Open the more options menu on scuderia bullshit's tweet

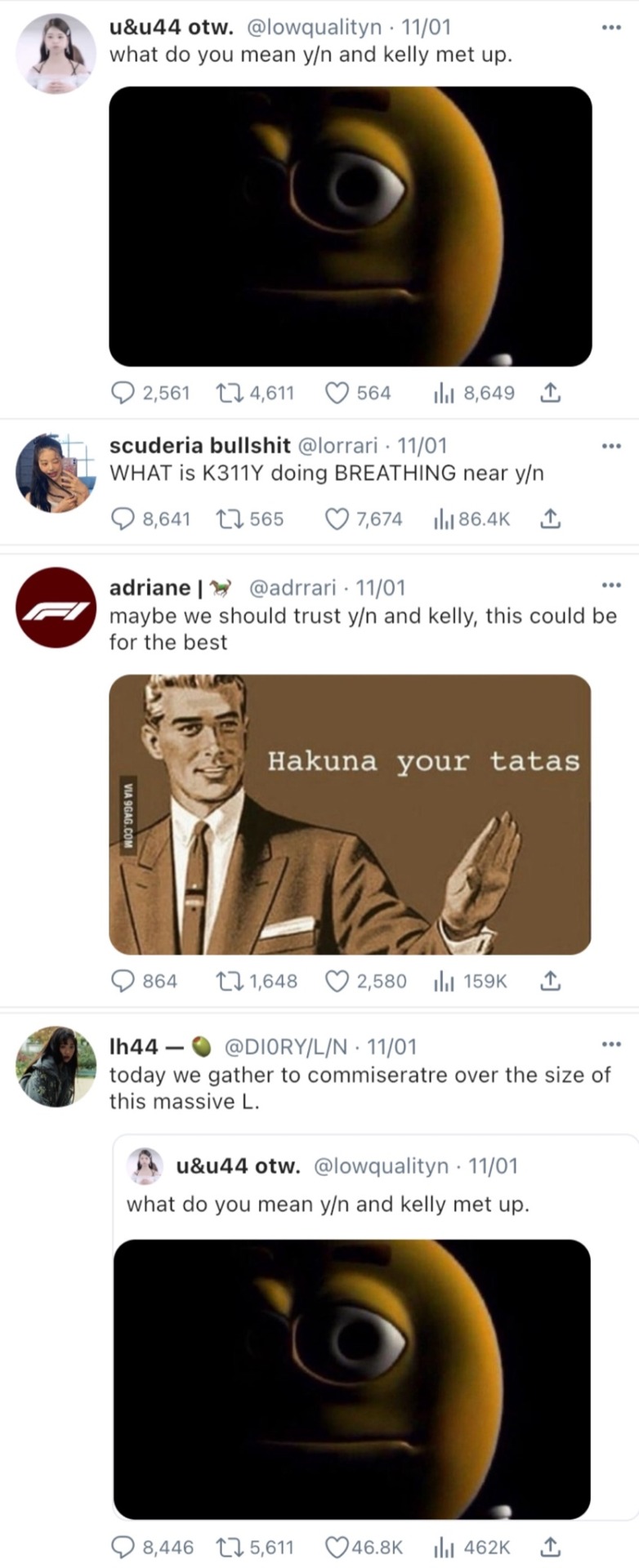click(x=611, y=446)
